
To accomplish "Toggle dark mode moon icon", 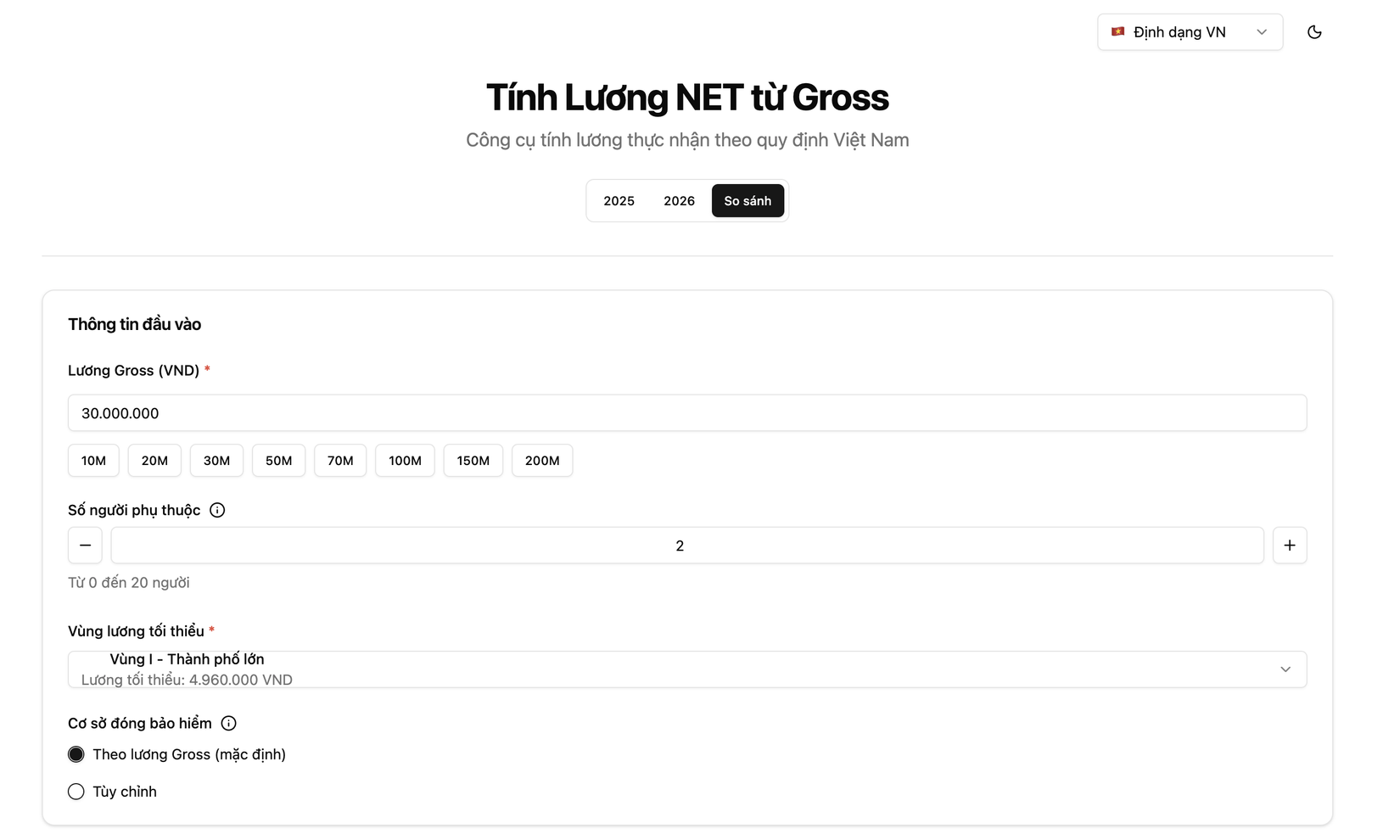I will pos(1314,32).
